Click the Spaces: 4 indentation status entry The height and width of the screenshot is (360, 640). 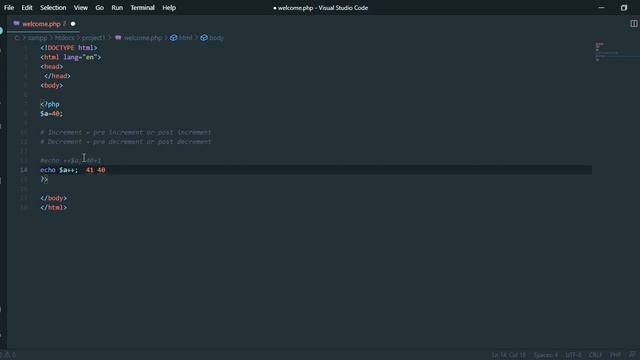pos(546,355)
